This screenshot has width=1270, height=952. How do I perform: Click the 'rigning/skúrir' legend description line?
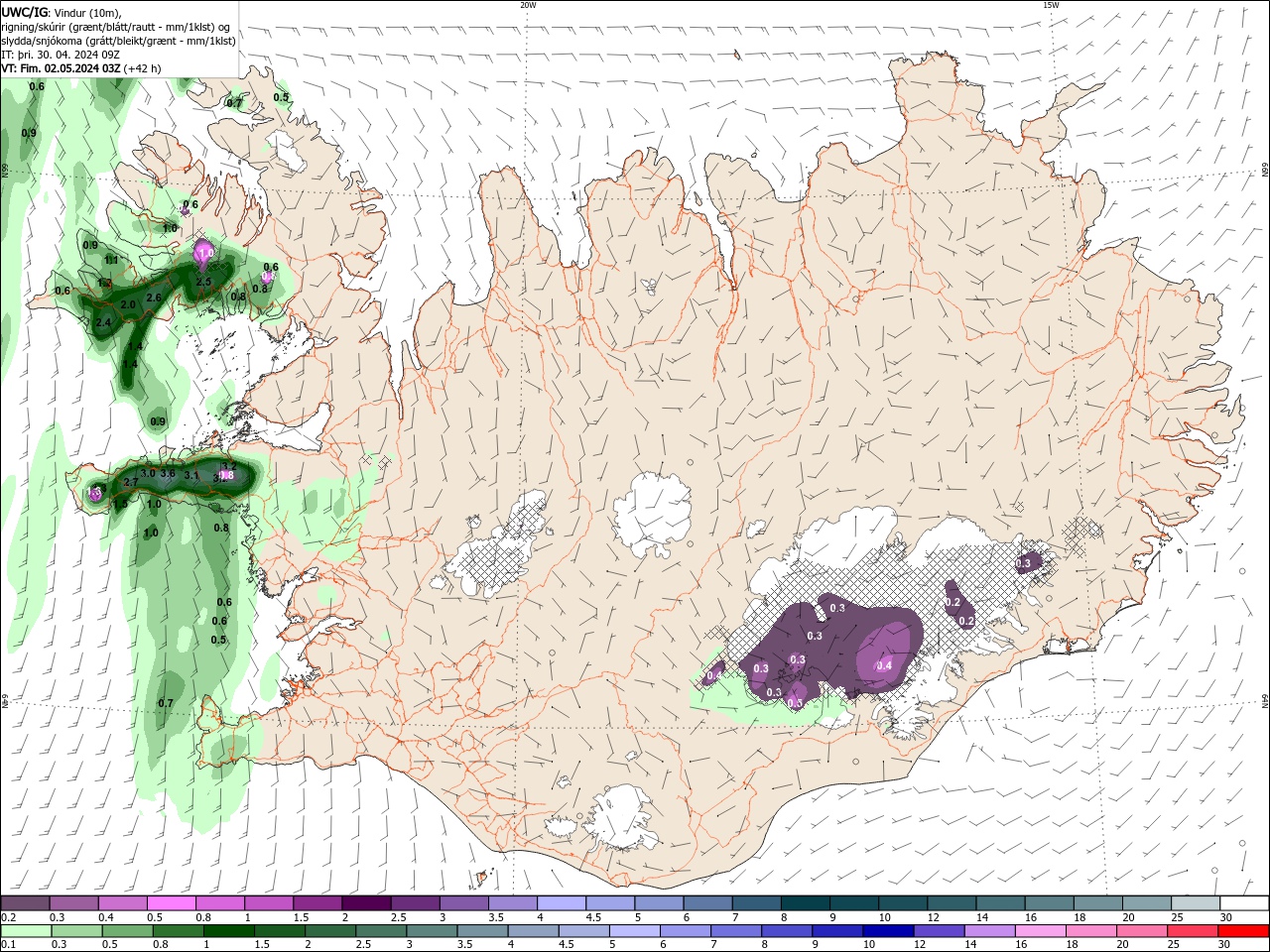coord(117,26)
